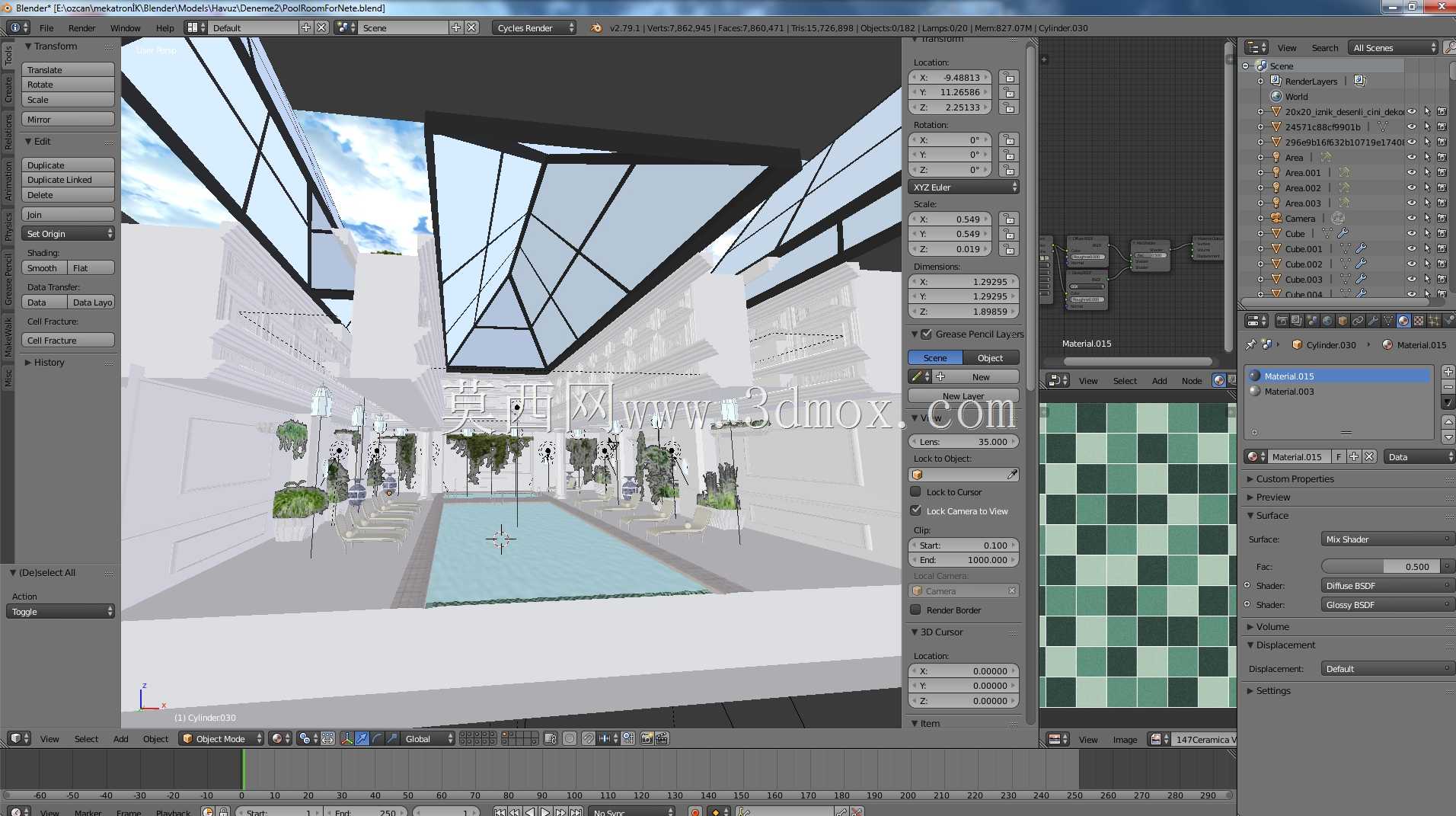Open Particles properties tab icon

pos(1434,321)
